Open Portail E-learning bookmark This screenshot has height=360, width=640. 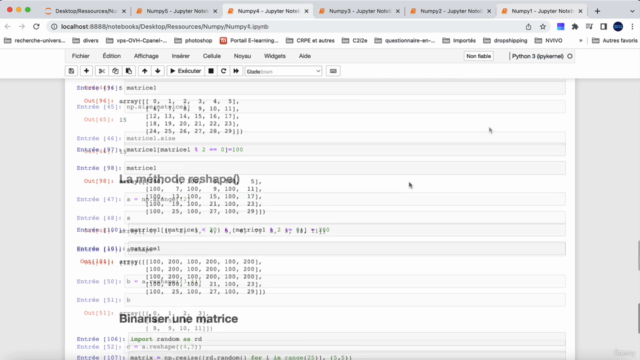(249, 40)
